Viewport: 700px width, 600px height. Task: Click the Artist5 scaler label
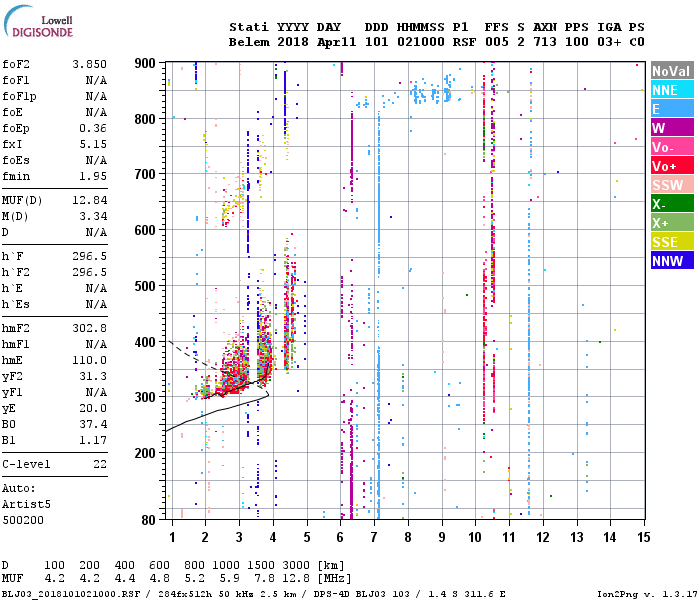tap(26, 504)
